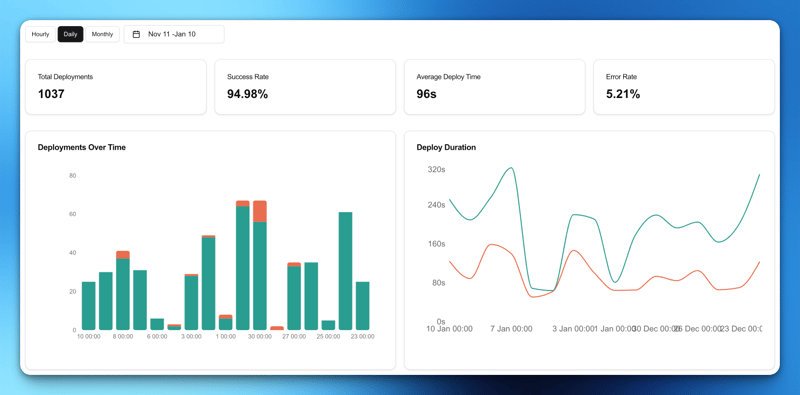This screenshot has width=800, height=395.
Task: Click the Deploy Duration chart title
Action: [446, 147]
